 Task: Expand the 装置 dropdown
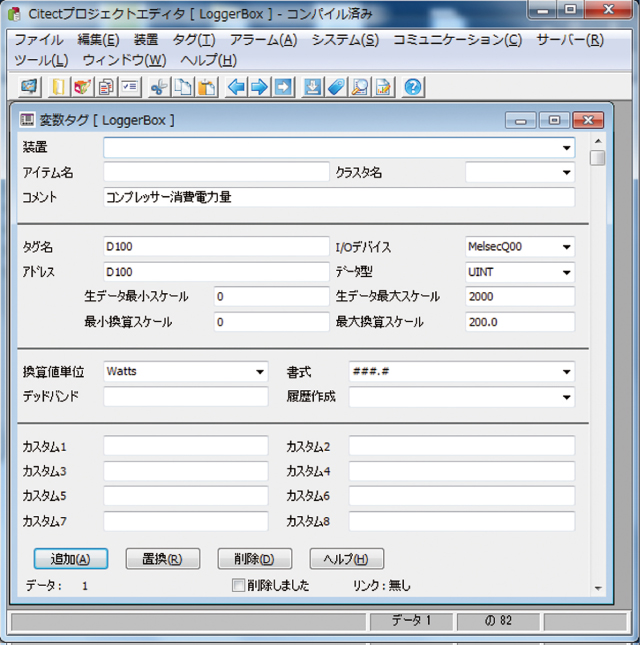[x=566, y=148]
